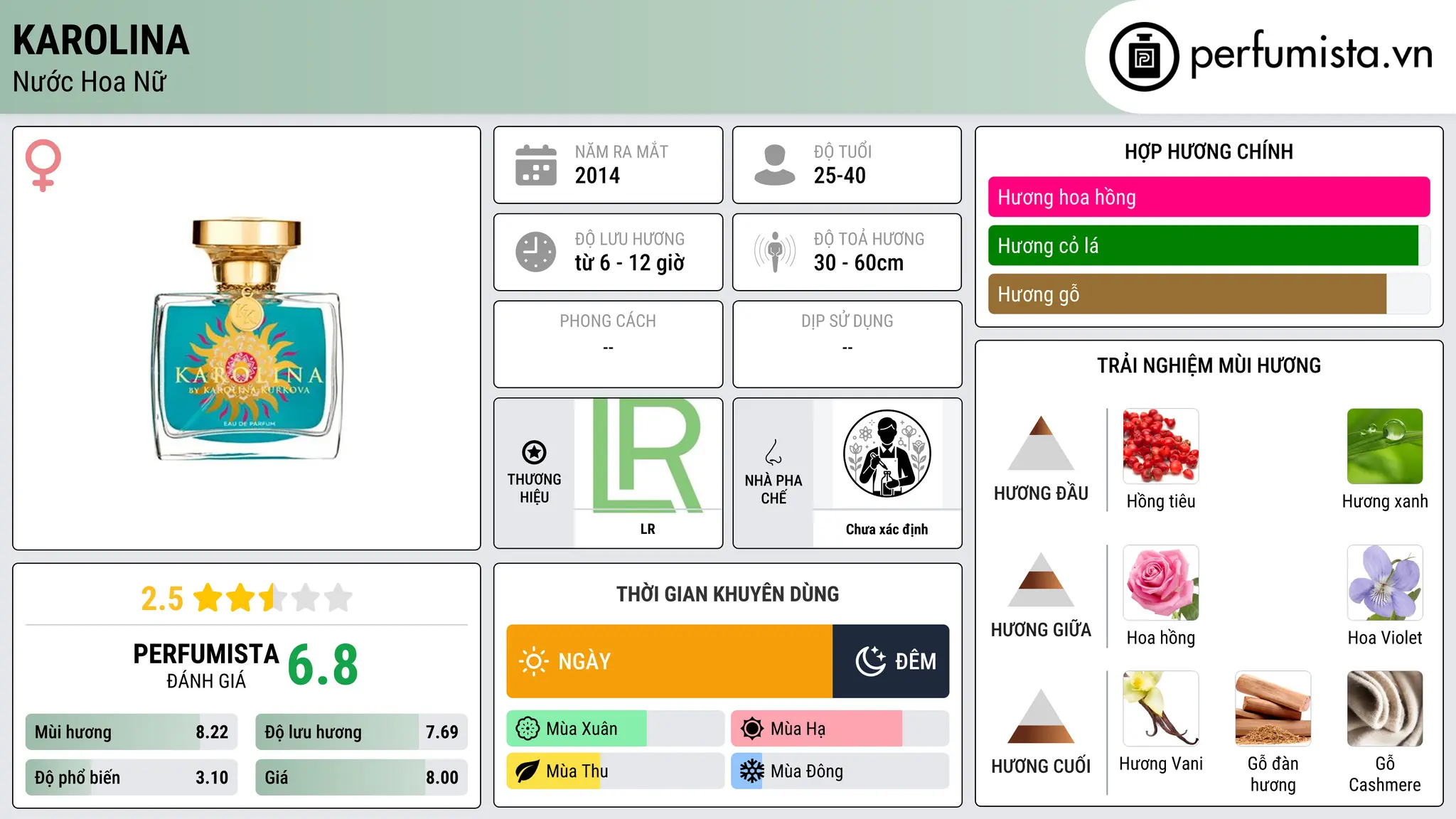This screenshot has height=819, width=1456.
Task: Open the Gỗ đàn hương note image
Action: [x=1273, y=709]
